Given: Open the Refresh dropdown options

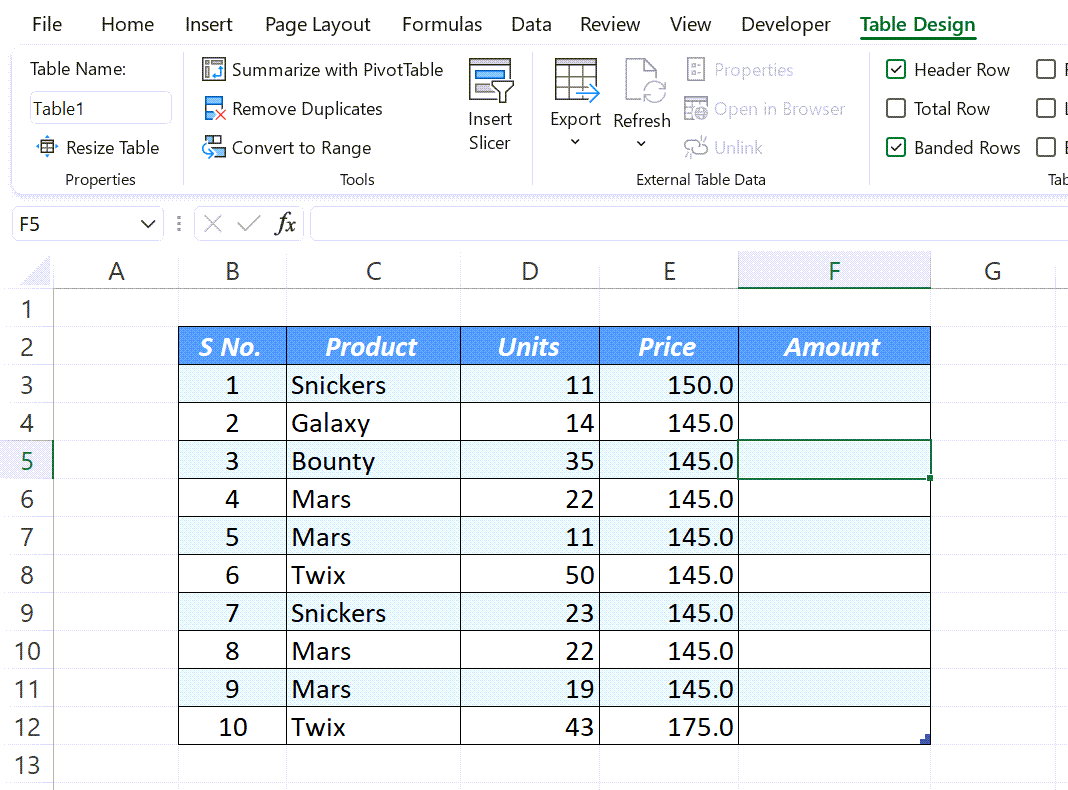Looking at the screenshot, I should tap(641, 143).
